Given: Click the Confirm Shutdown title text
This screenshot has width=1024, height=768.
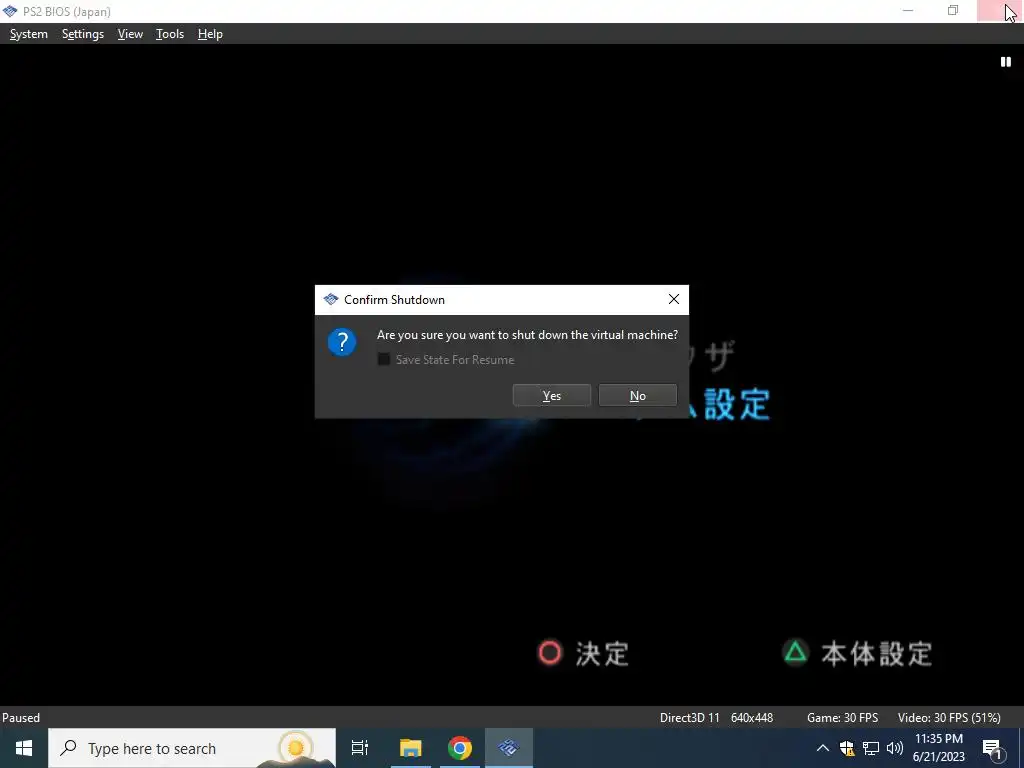Looking at the screenshot, I should click(x=394, y=300).
